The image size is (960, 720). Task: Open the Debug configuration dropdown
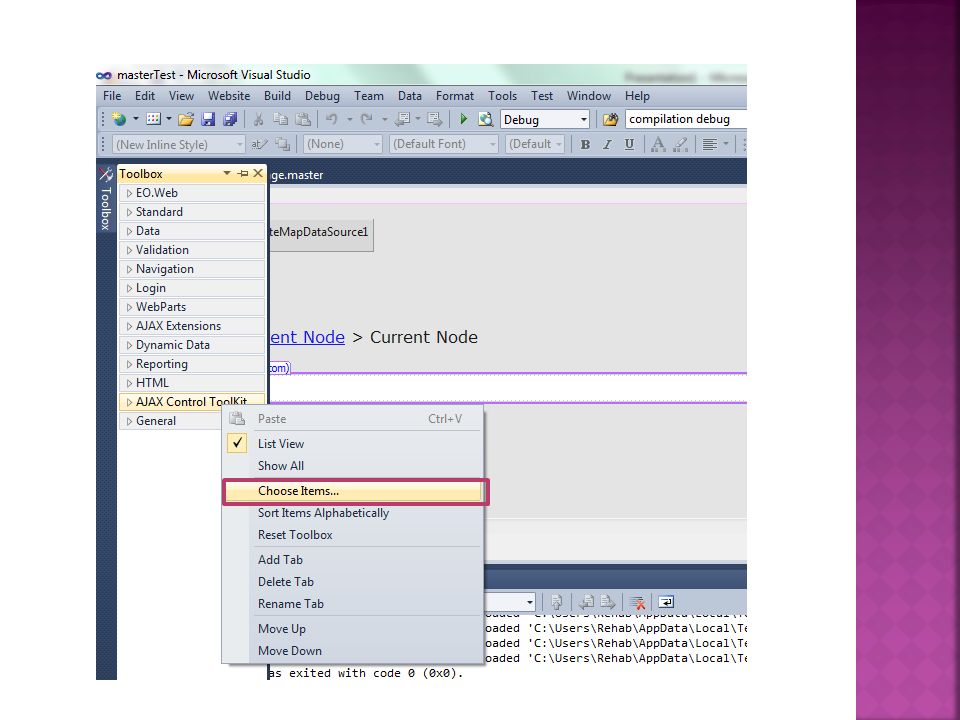tap(583, 119)
